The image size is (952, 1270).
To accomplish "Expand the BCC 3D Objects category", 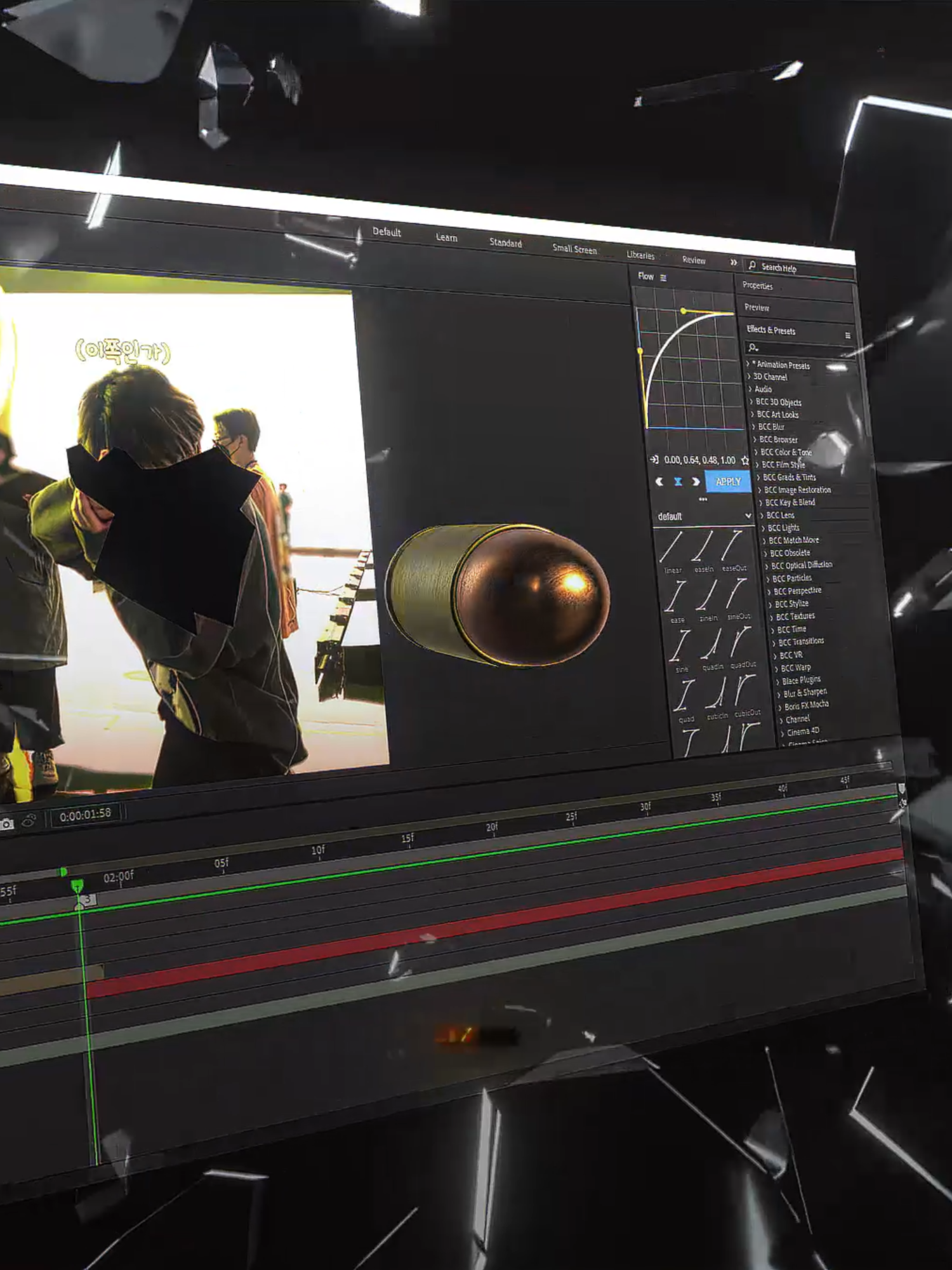I will [x=751, y=401].
